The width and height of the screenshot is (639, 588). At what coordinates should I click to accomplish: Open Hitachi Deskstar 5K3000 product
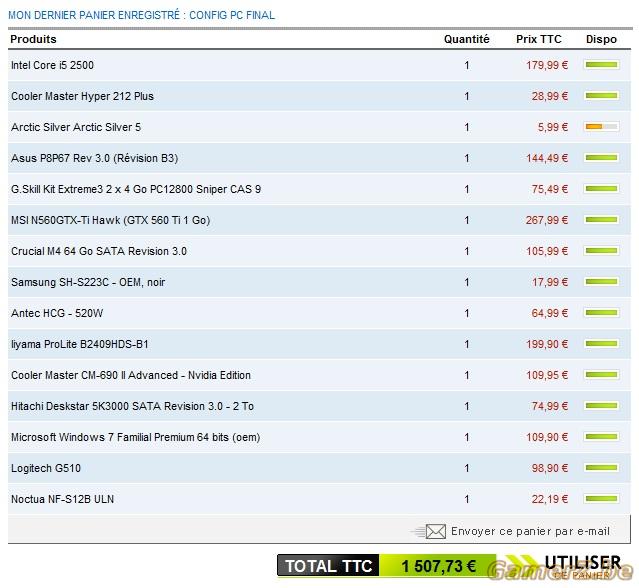[x=132, y=406]
